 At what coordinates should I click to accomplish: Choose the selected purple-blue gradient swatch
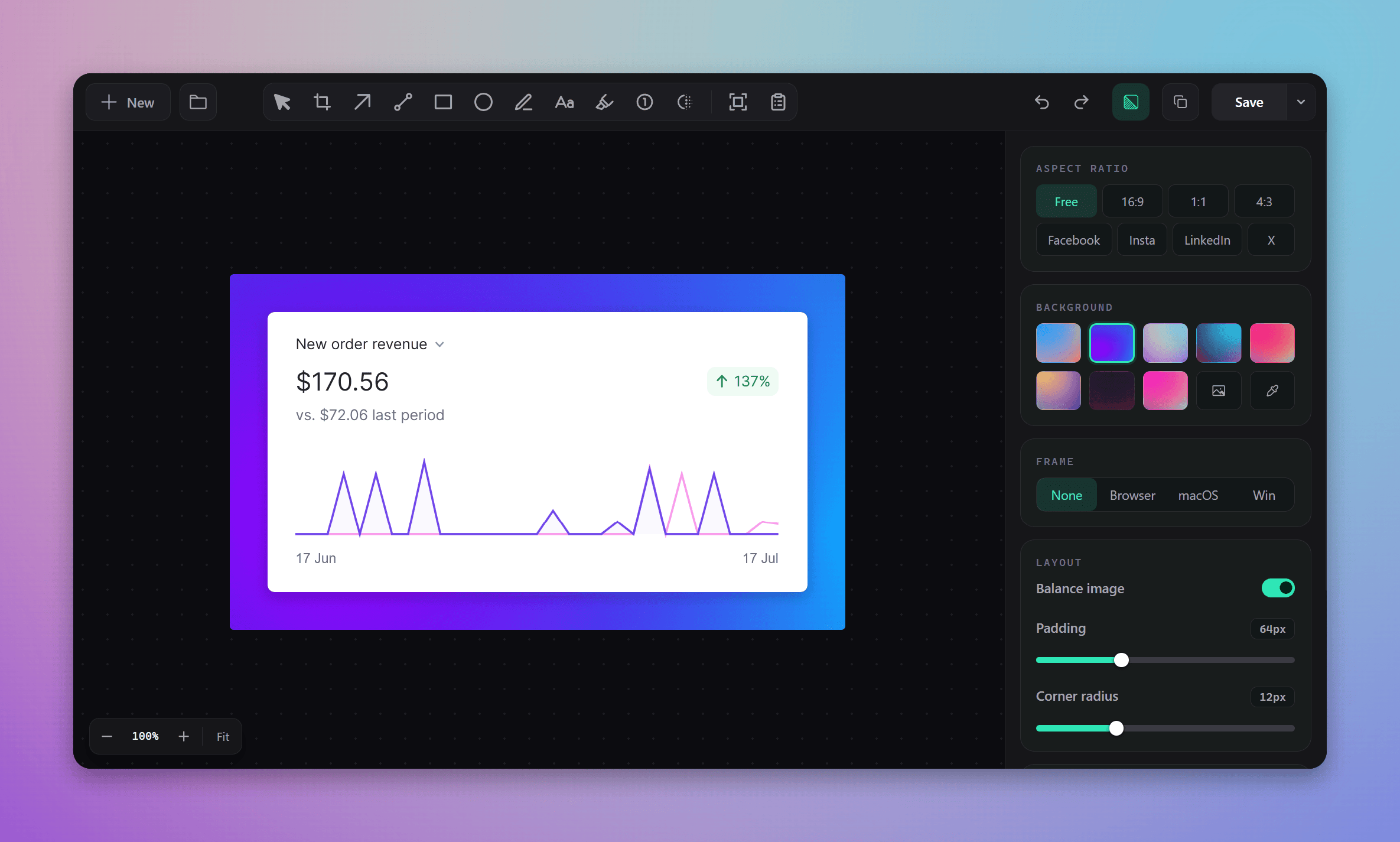[1112, 343]
